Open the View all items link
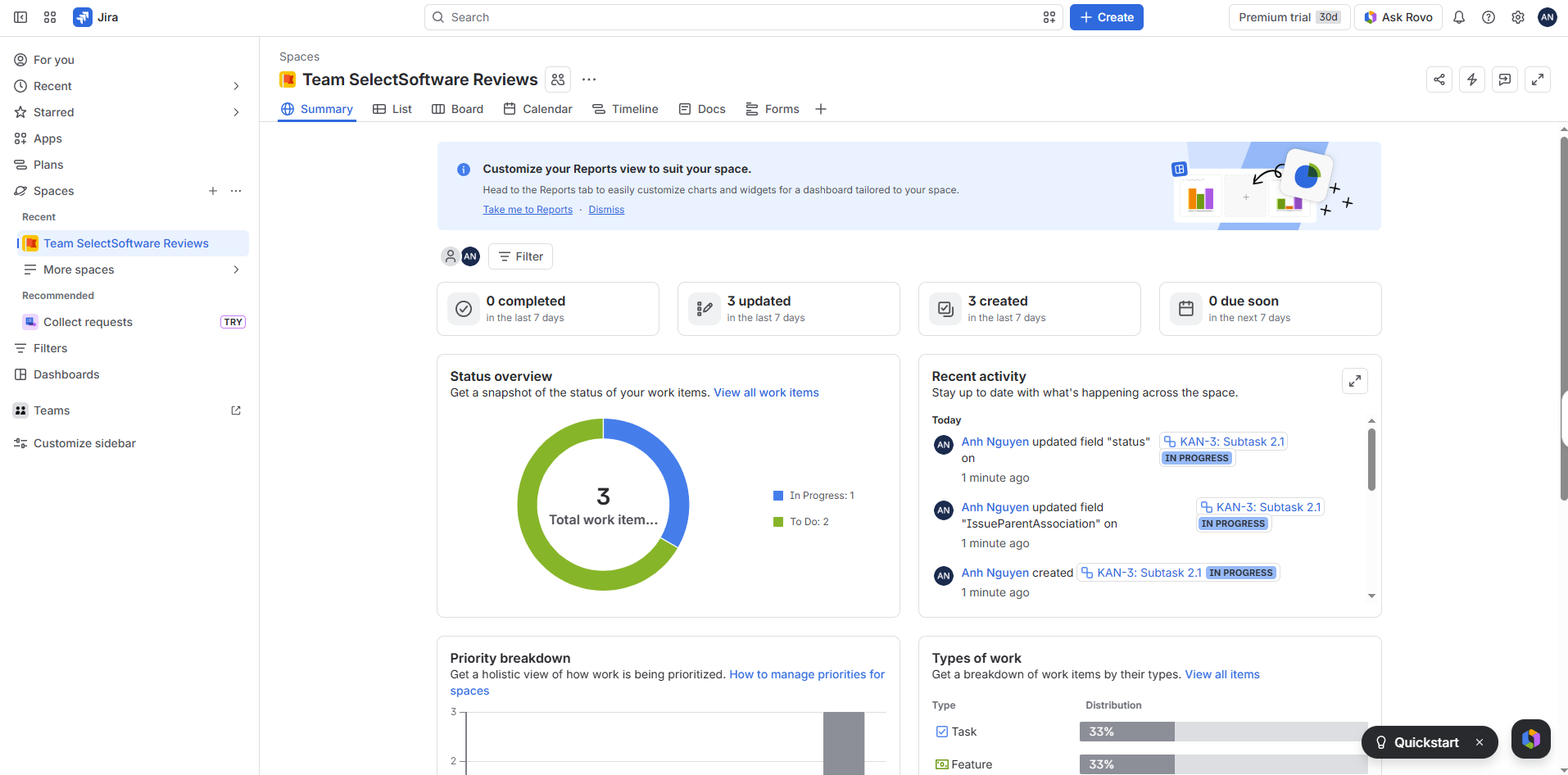This screenshot has width=1568, height=775. [x=1222, y=674]
